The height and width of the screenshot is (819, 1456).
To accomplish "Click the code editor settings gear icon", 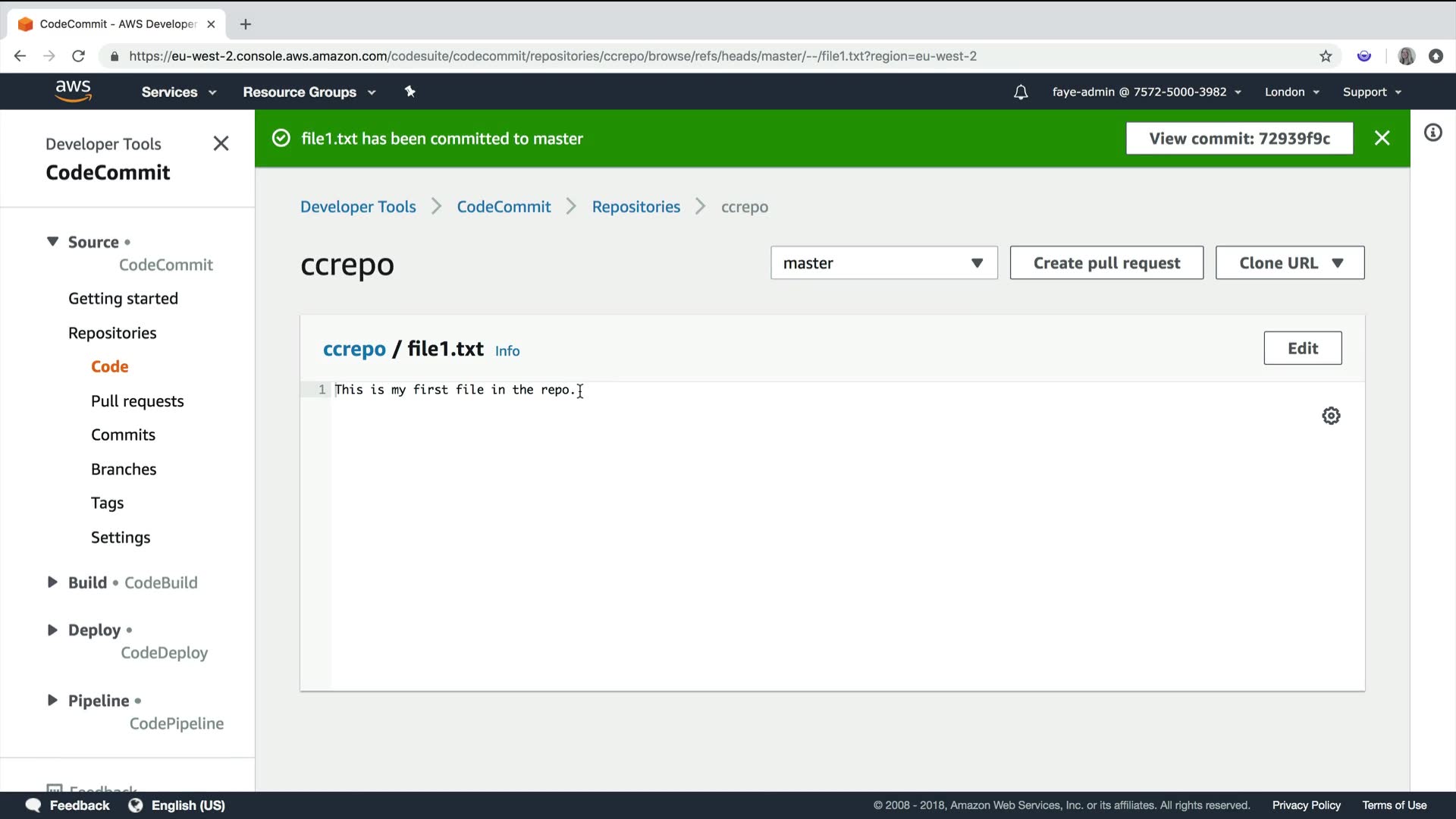I will point(1331,416).
